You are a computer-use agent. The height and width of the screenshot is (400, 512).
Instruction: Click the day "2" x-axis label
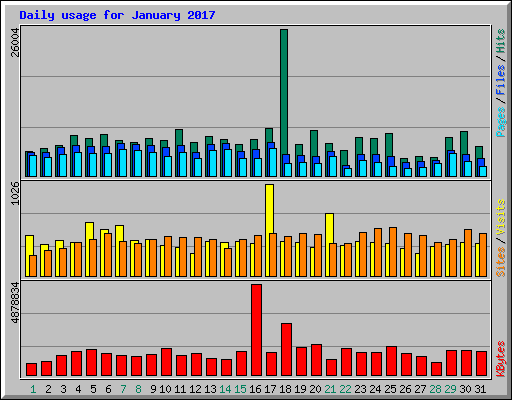click(x=48, y=389)
